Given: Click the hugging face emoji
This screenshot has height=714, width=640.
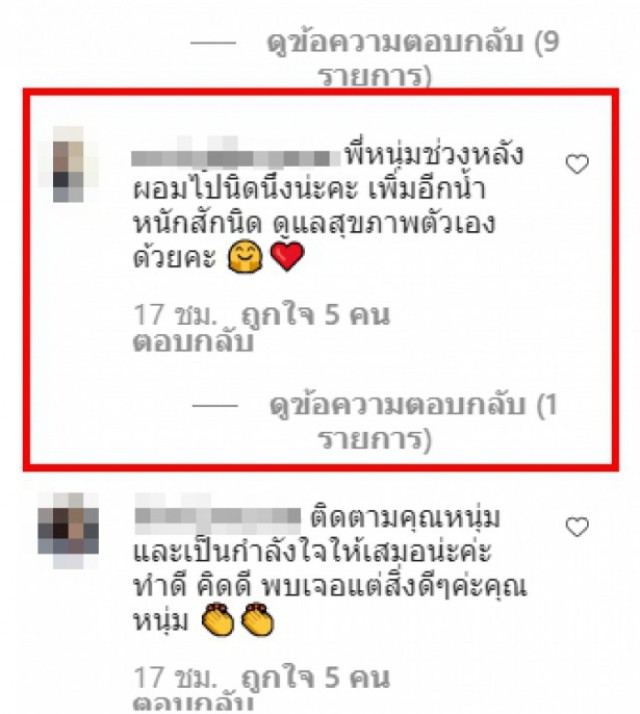Looking at the screenshot, I should (x=245, y=256).
